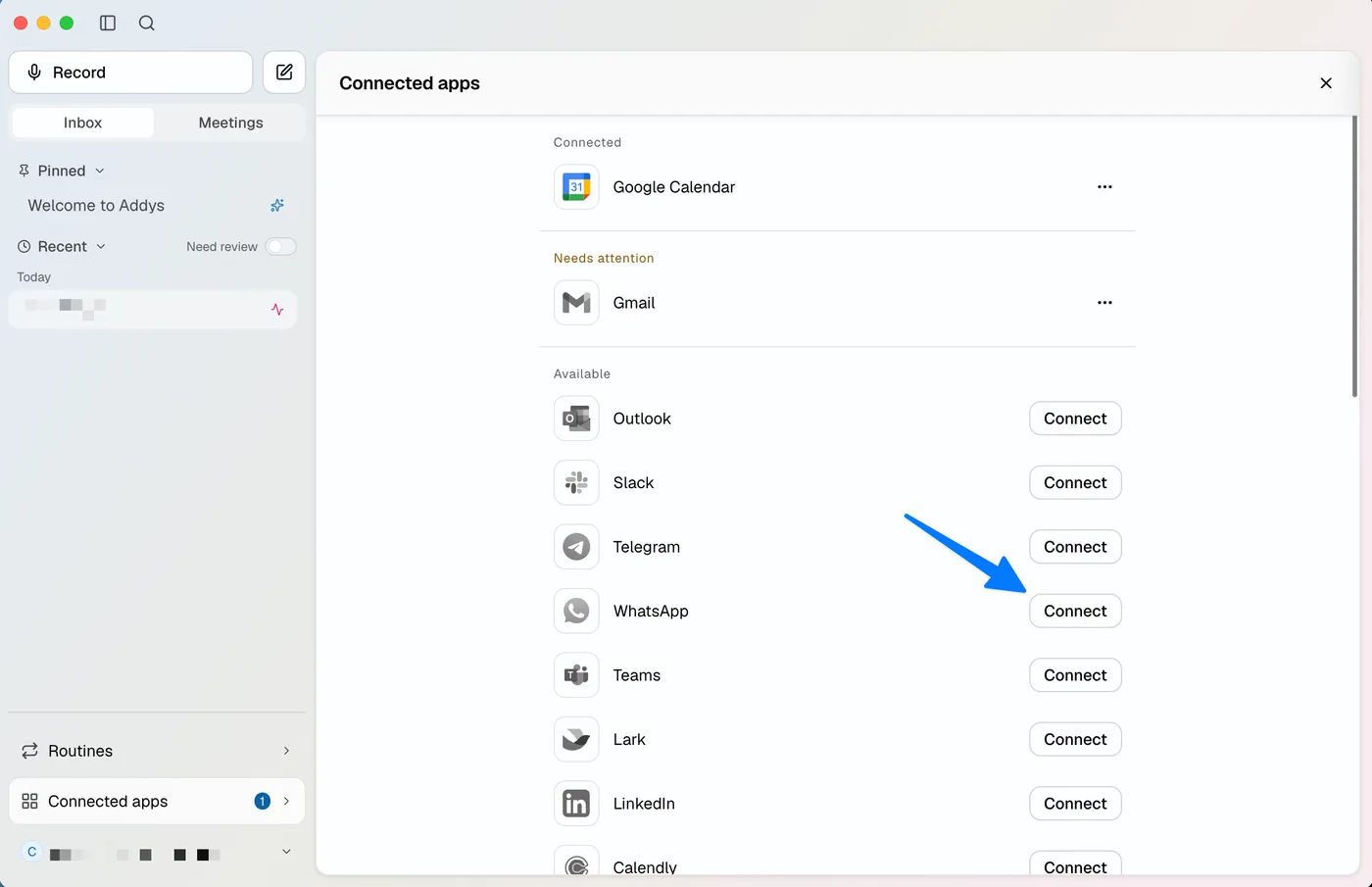
Task: Close the Connected apps panel
Action: (1326, 83)
